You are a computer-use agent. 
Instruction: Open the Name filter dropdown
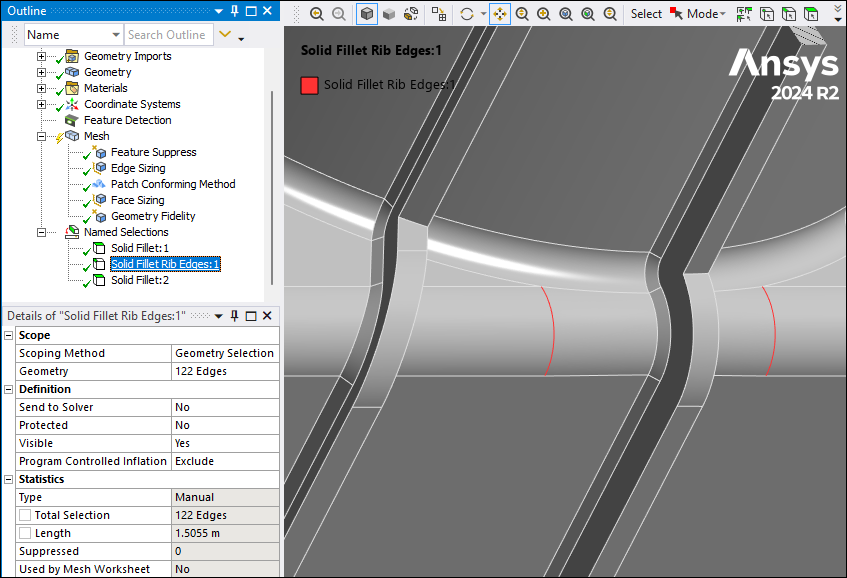click(115, 35)
